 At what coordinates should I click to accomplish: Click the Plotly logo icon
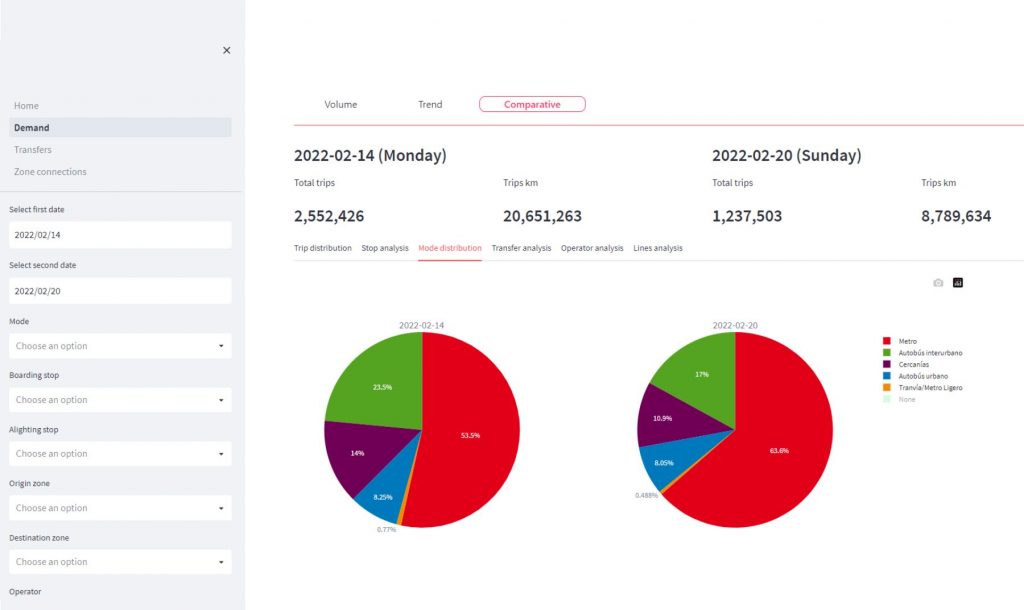958,283
